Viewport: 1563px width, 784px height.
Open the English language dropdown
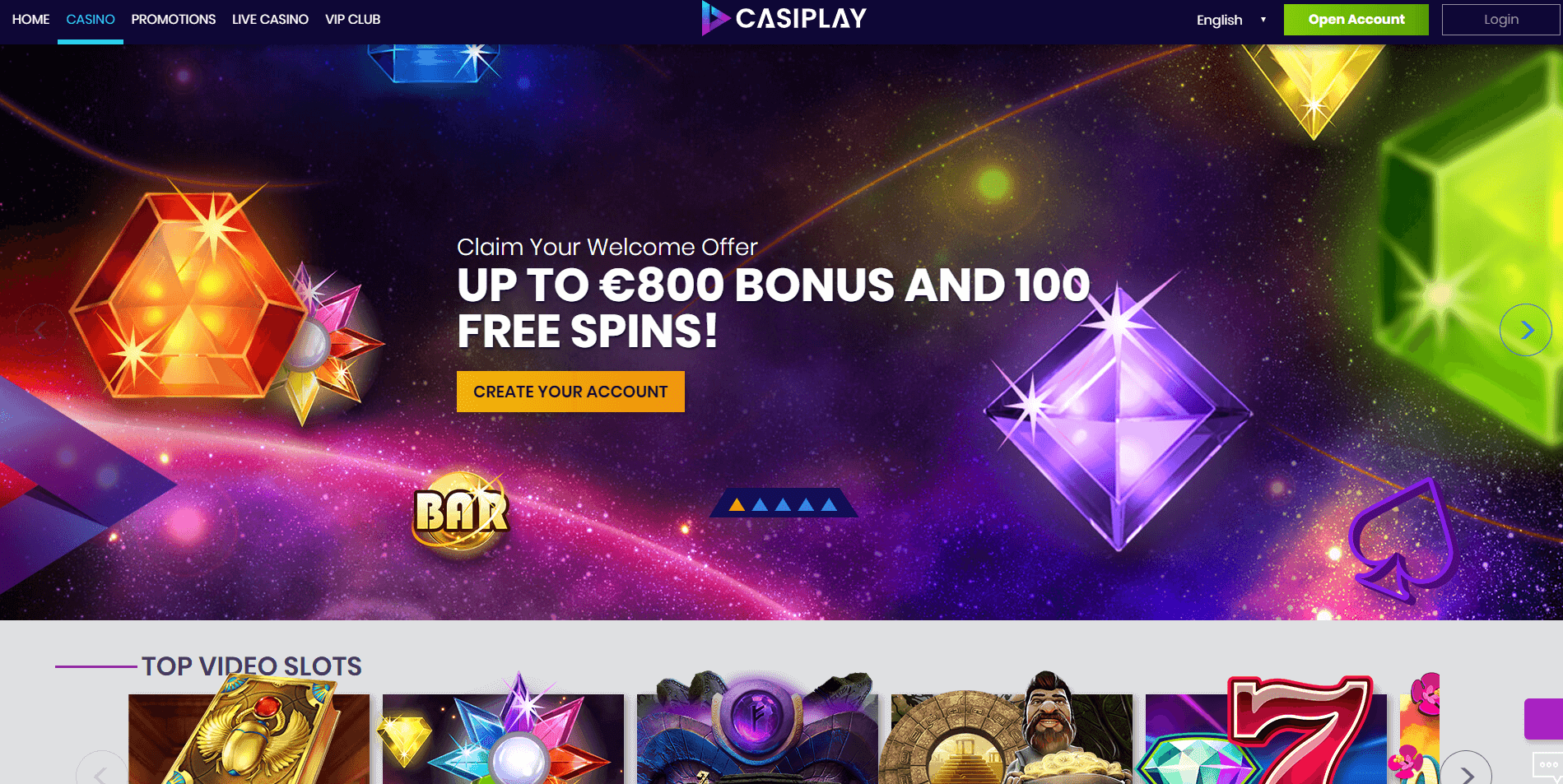1220,20
